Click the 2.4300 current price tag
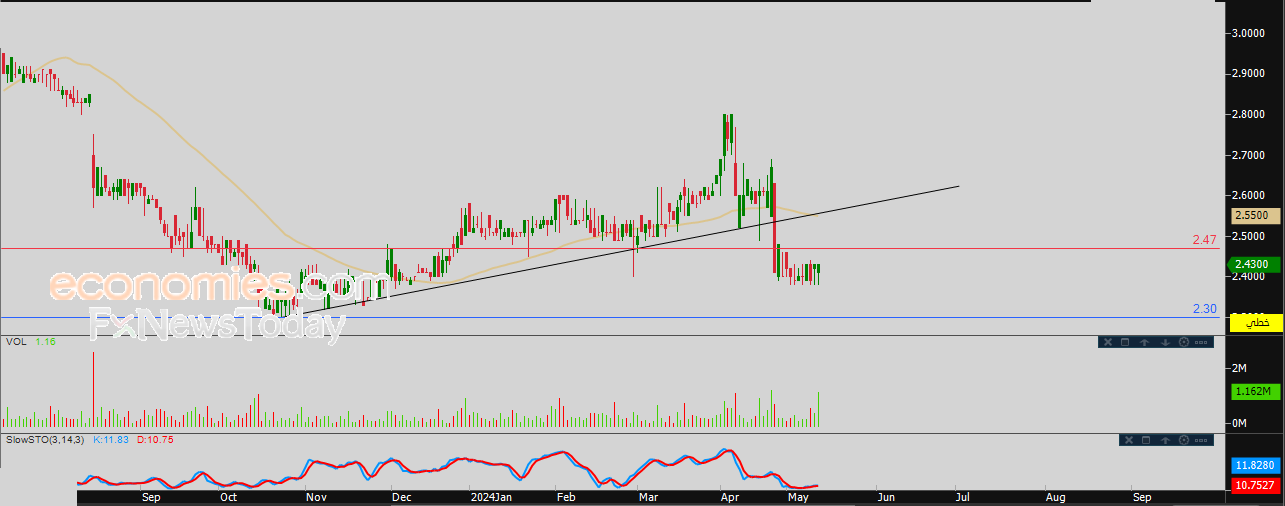The height and width of the screenshot is (506, 1285). [1254, 264]
